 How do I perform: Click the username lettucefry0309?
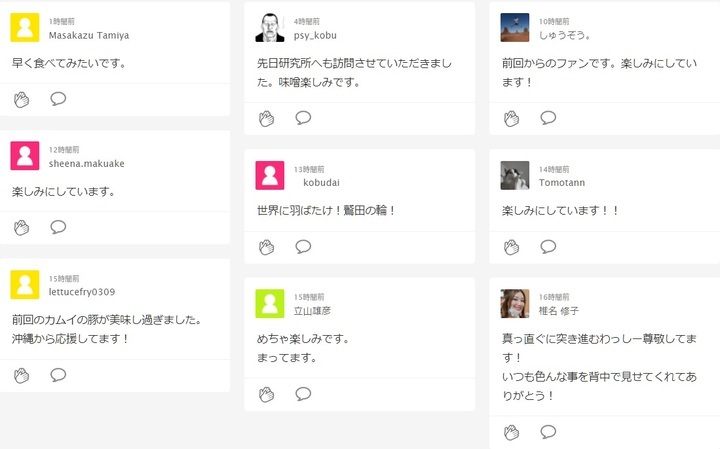pyautogui.click(x=82, y=292)
